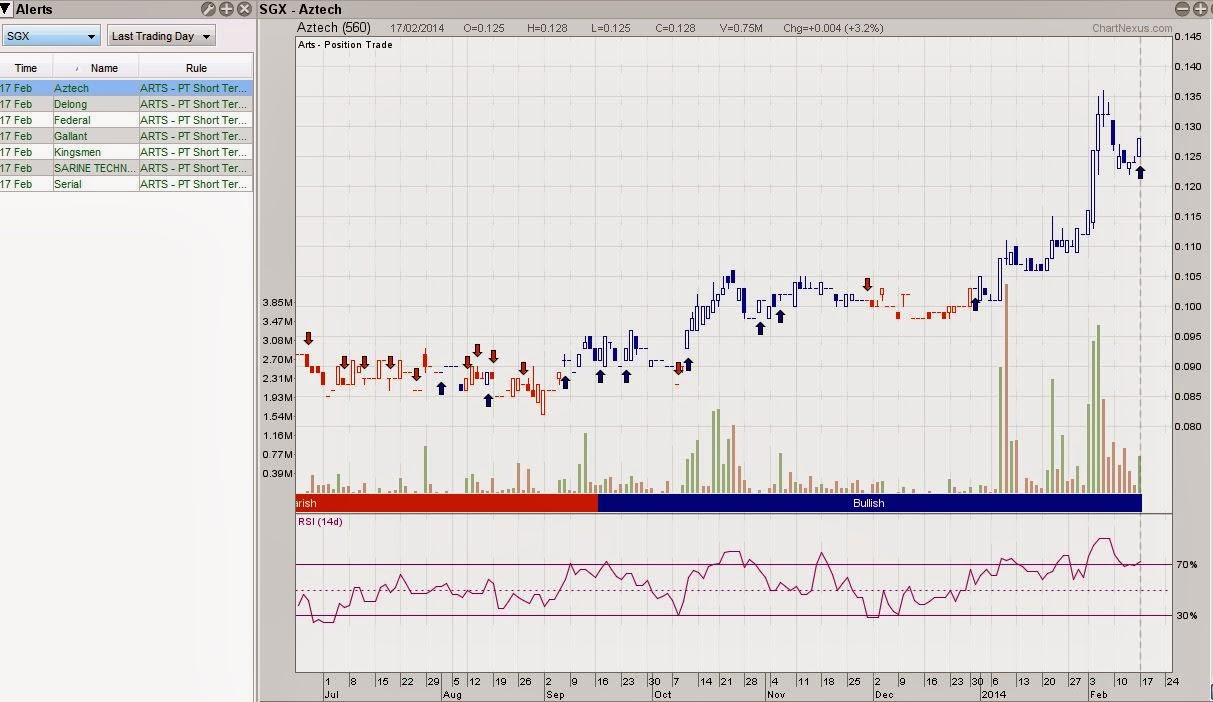Click the 17/02/2014 date readout

point(418,28)
